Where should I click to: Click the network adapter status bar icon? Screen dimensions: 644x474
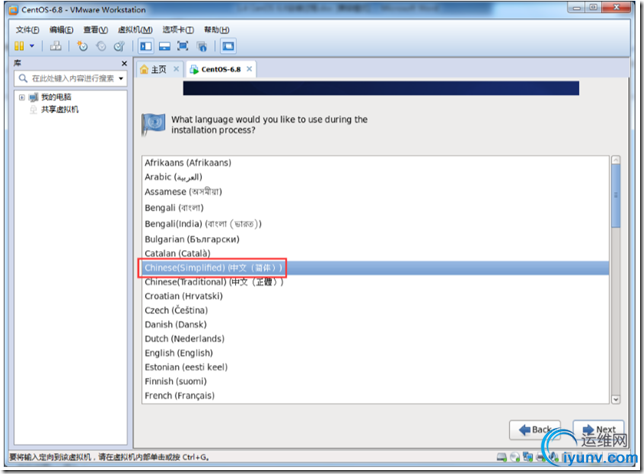click(x=528, y=457)
